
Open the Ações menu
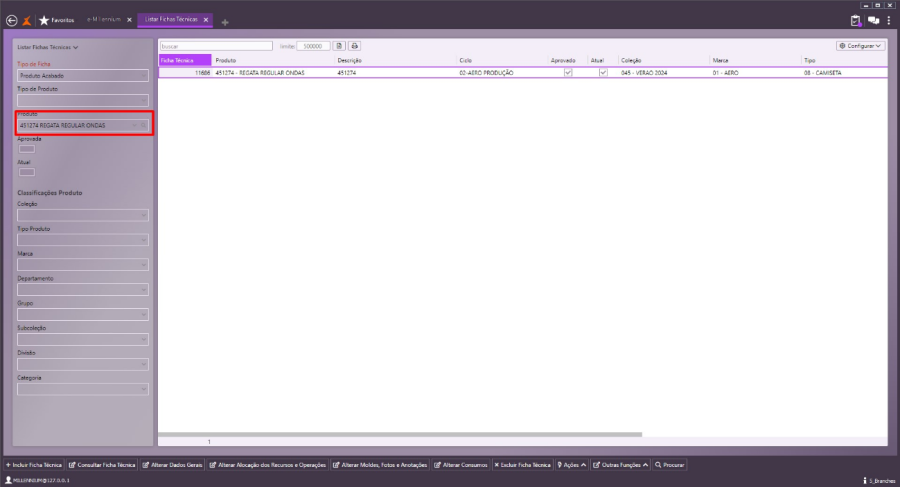(572, 465)
